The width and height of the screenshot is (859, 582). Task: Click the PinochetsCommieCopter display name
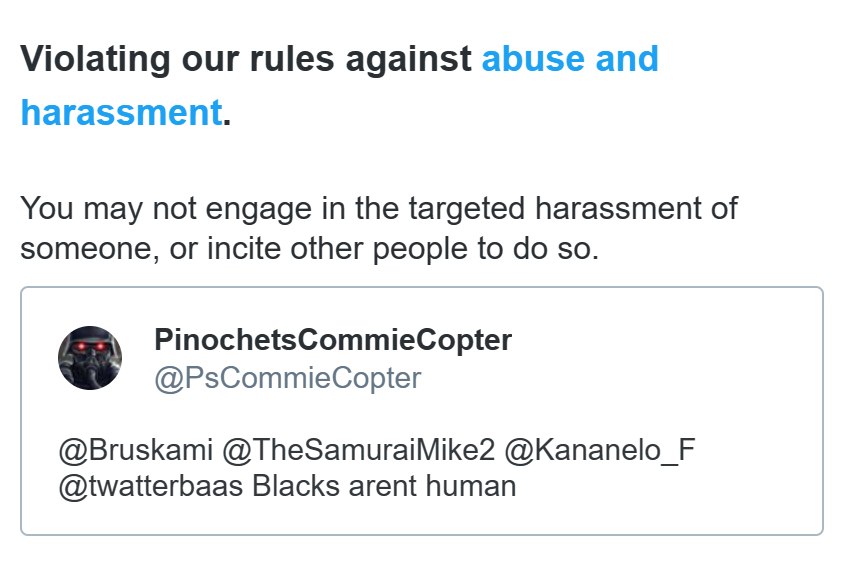coord(333,340)
